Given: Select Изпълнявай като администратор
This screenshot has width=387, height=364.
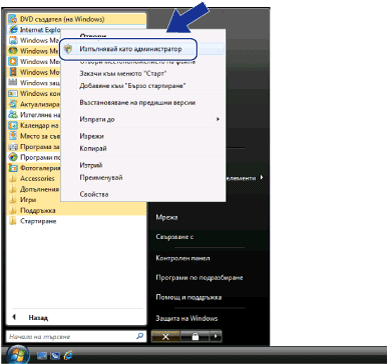Looking at the screenshot, I should point(130,49).
